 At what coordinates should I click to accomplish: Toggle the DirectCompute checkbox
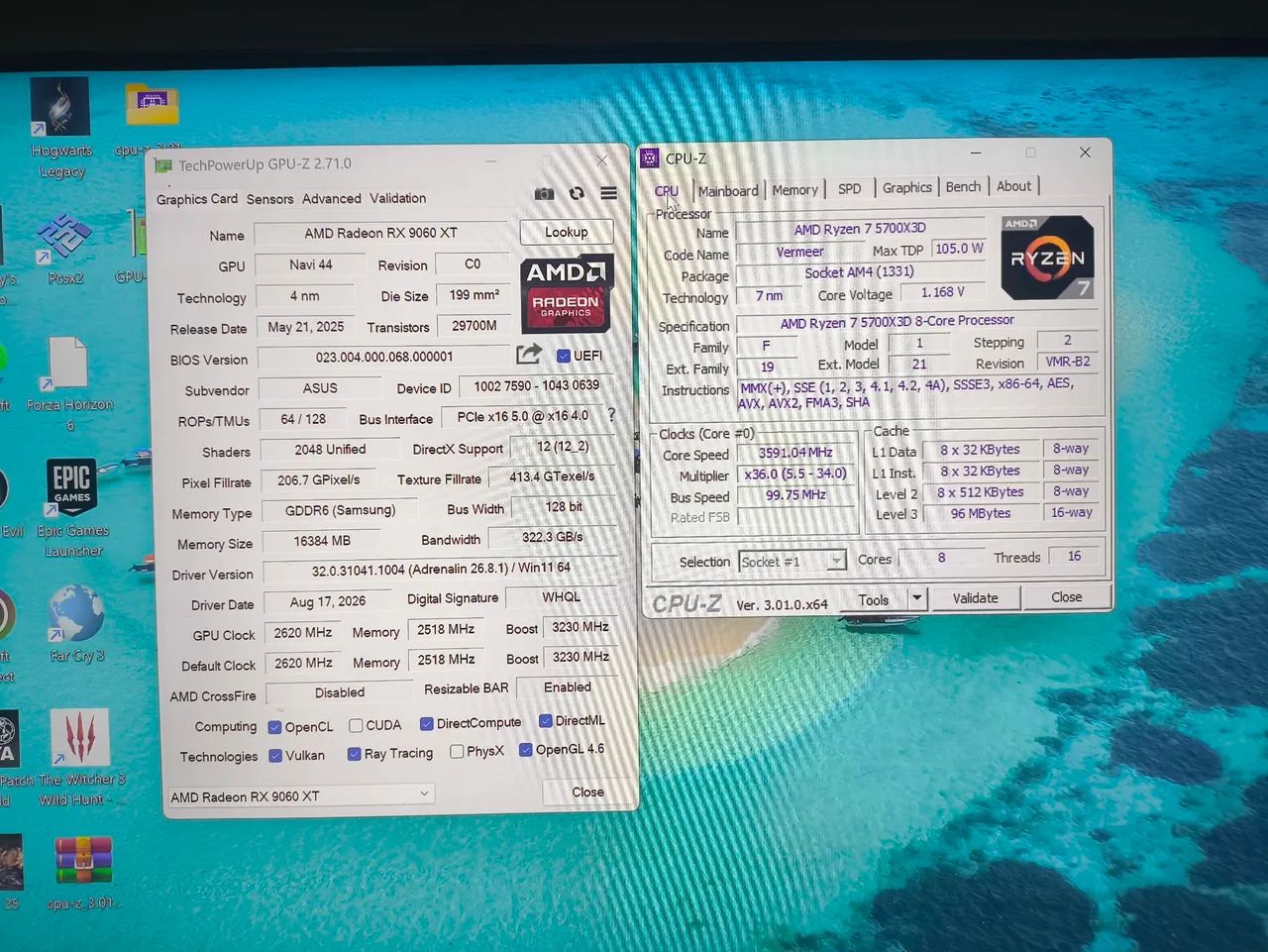(x=426, y=723)
